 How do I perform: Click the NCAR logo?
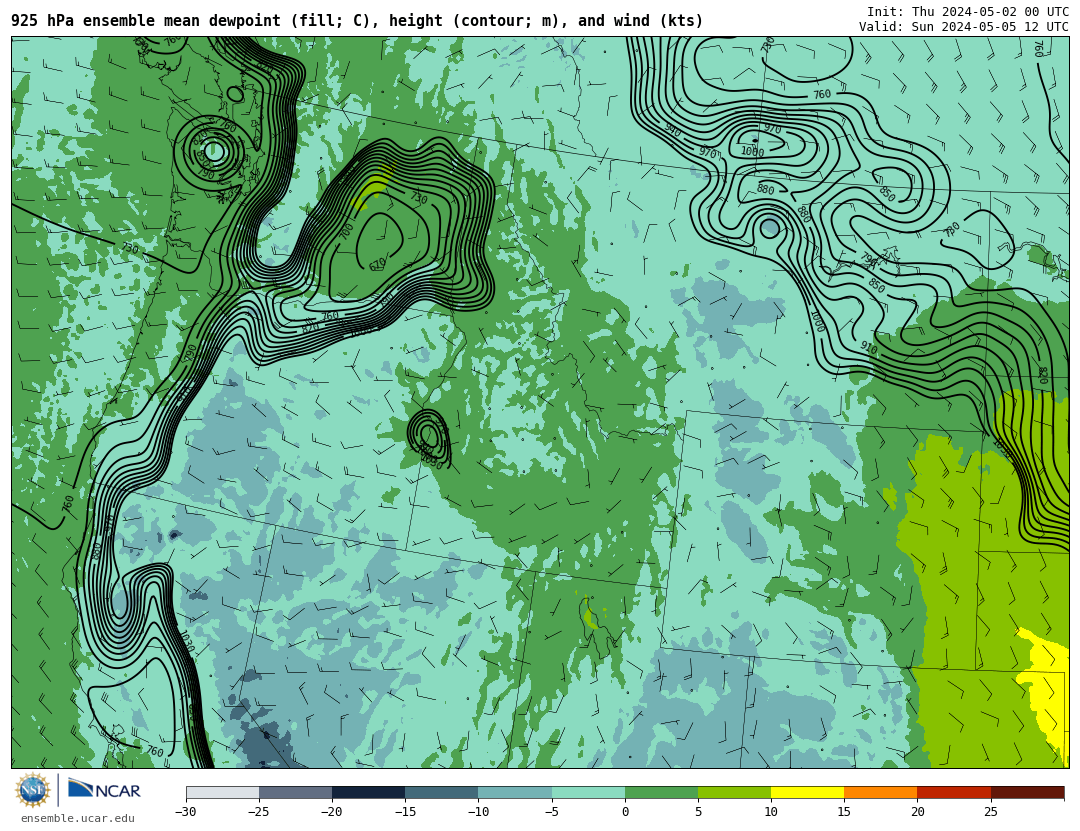[105, 790]
